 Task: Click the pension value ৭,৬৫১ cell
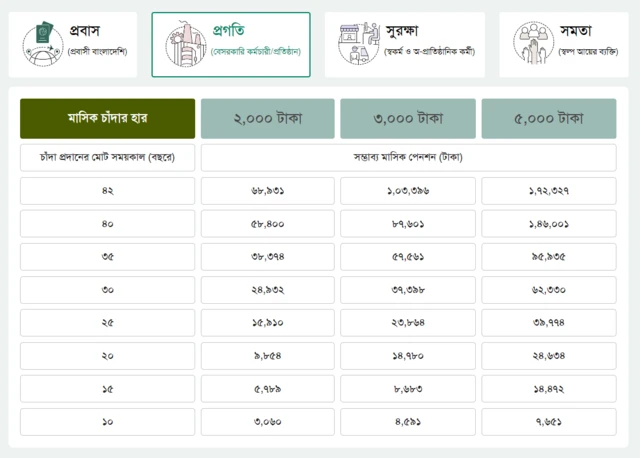click(x=549, y=422)
